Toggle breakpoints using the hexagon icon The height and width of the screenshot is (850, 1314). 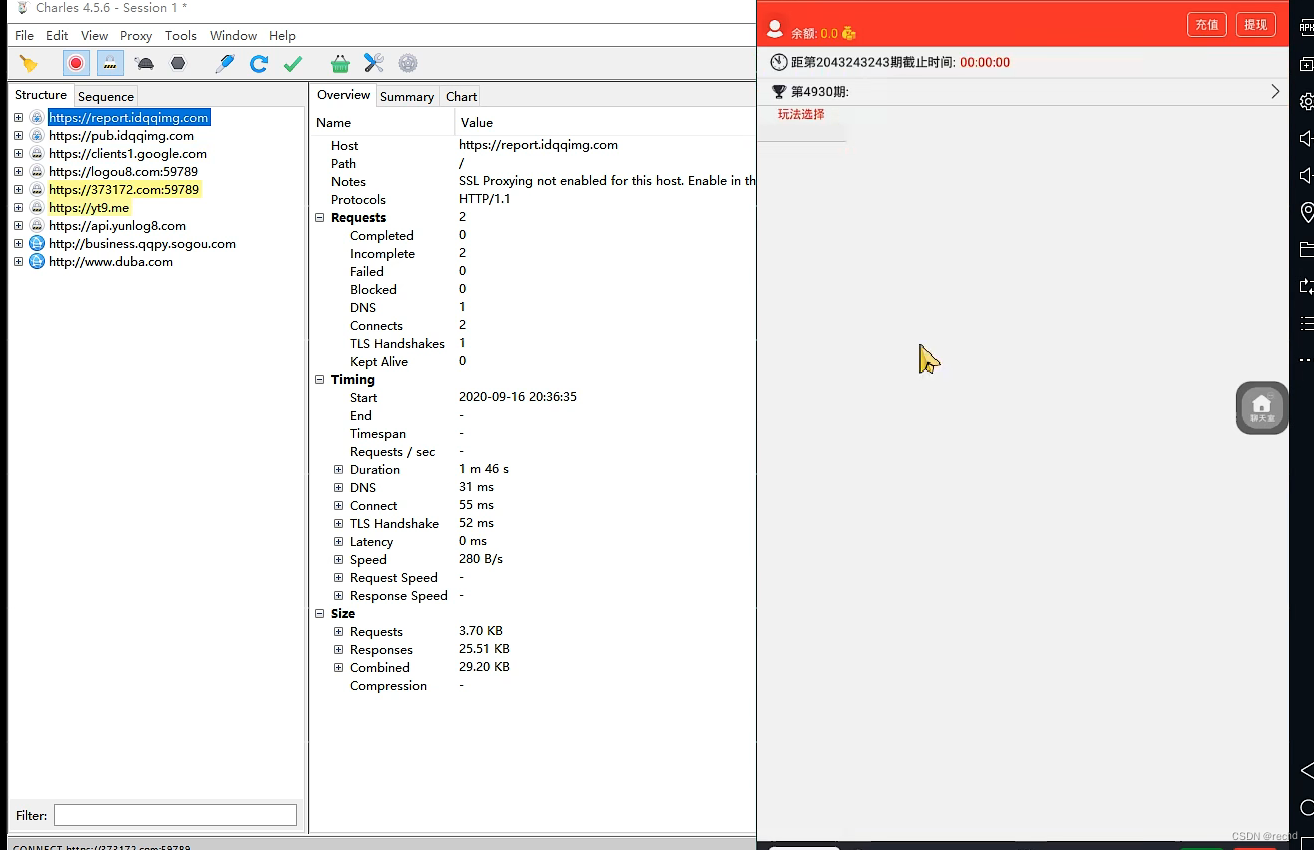click(x=178, y=63)
